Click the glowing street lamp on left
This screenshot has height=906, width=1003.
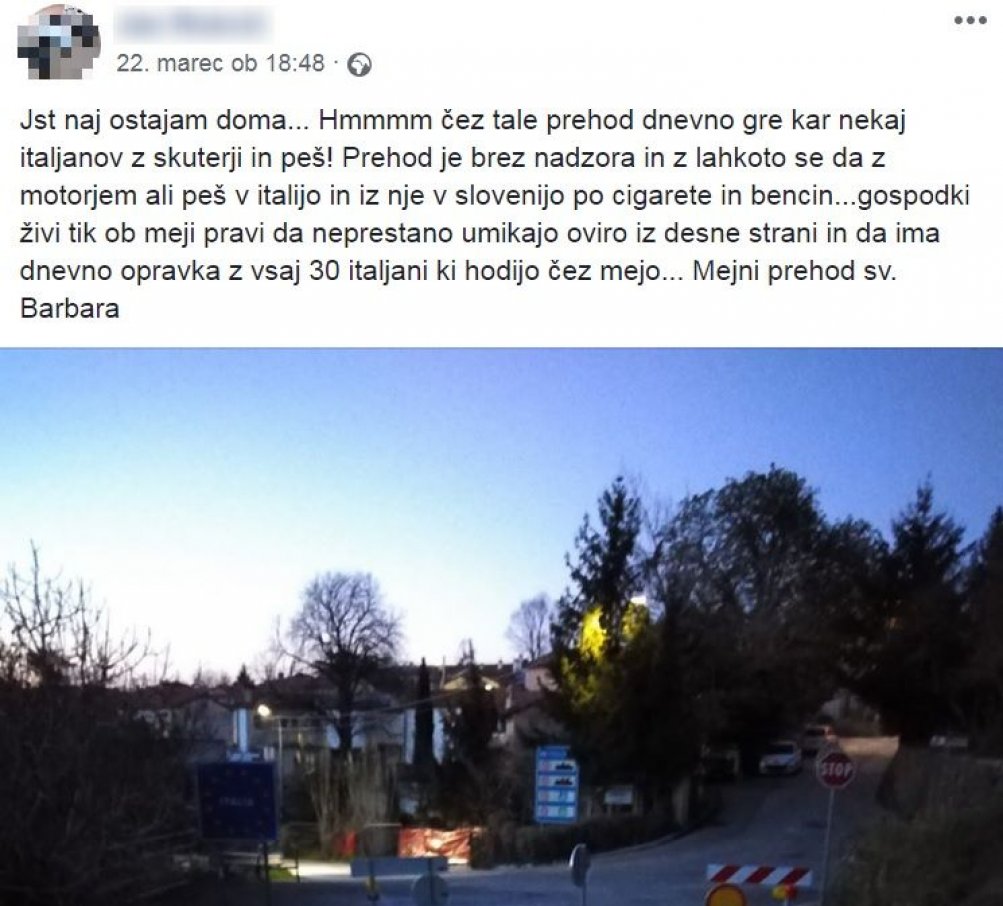[262, 710]
